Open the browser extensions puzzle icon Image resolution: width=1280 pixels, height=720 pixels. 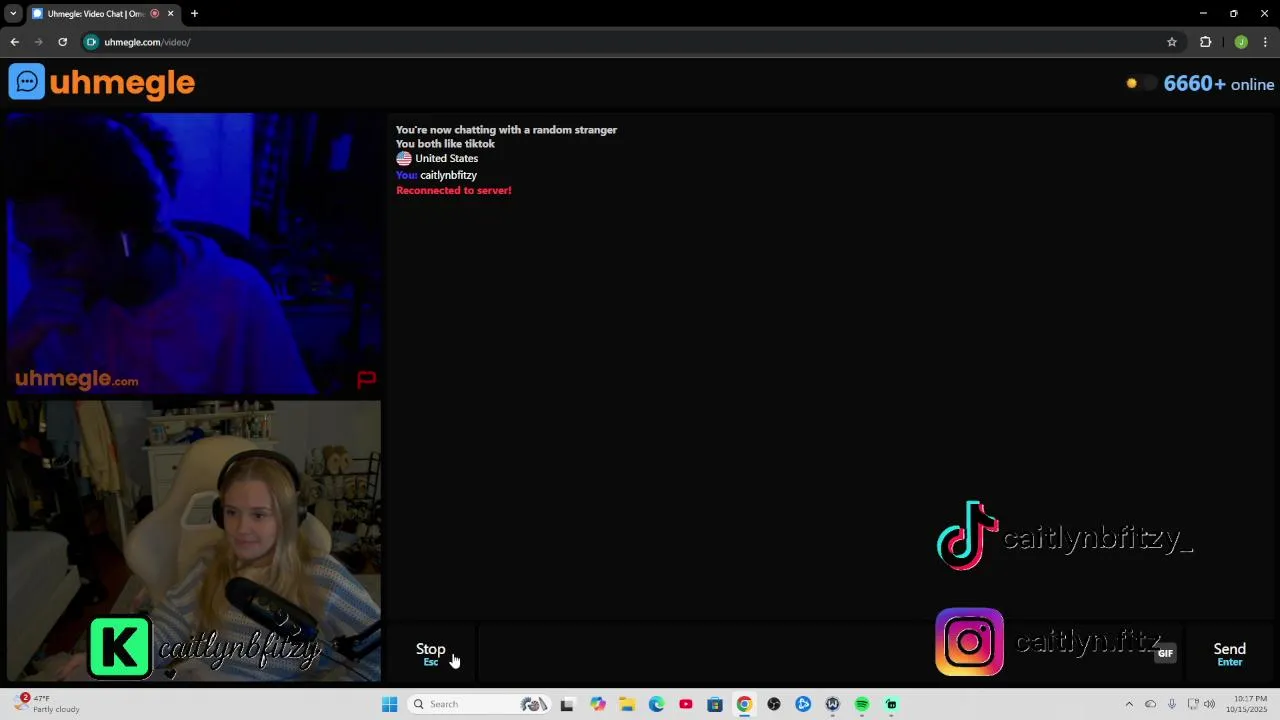click(1205, 42)
